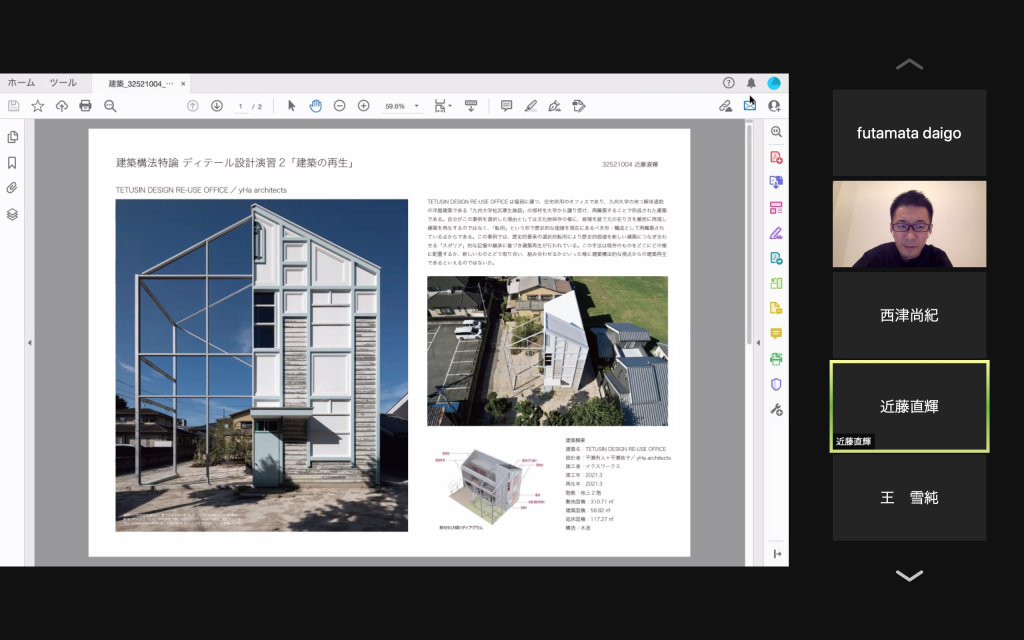Open attachments paperclip panel in left sidebar
This screenshot has width=1024, height=640.
click(x=12, y=188)
